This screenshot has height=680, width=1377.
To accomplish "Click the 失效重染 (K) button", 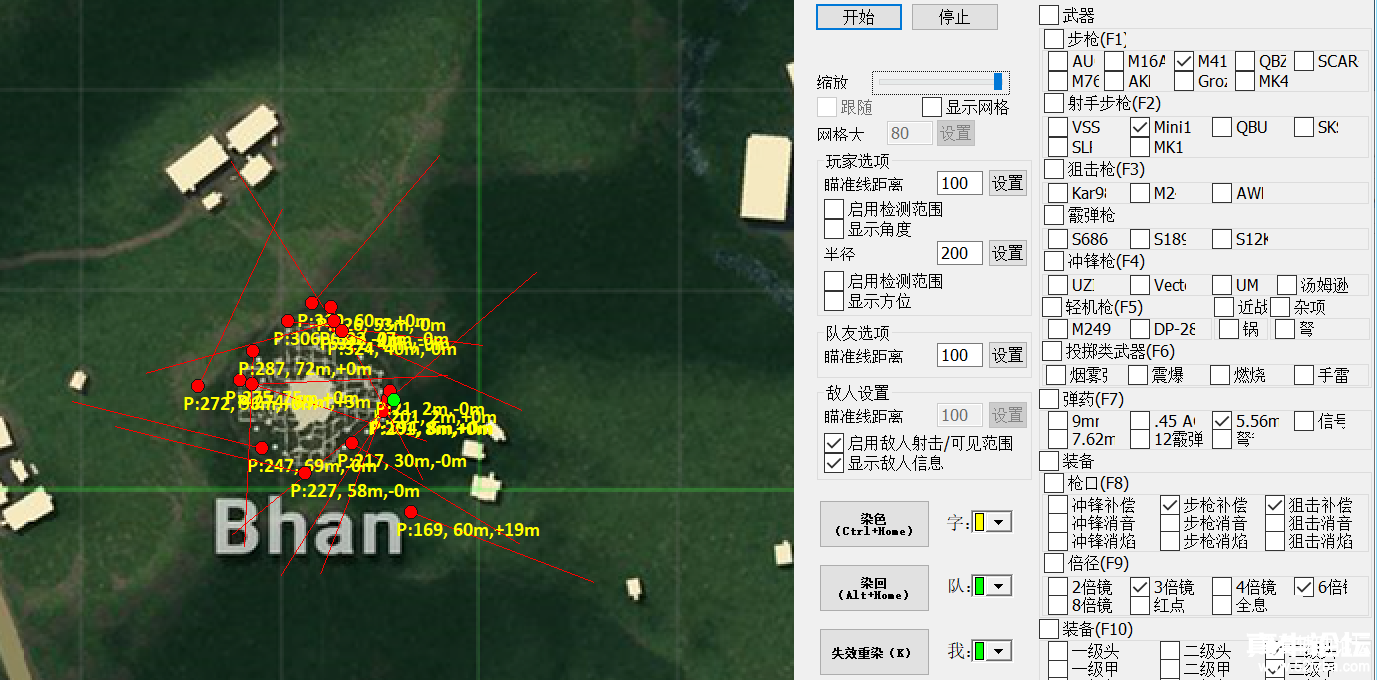I will (874, 652).
